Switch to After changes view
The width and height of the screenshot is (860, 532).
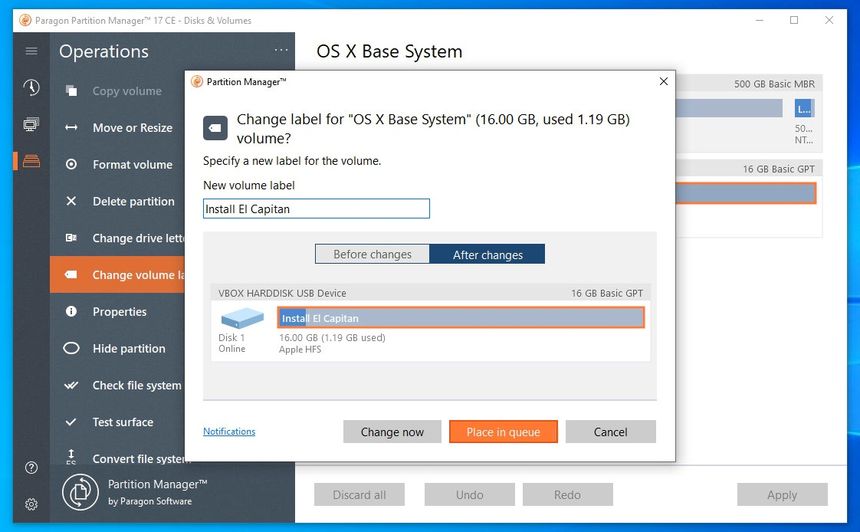pyautogui.click(x=487, y=254)
